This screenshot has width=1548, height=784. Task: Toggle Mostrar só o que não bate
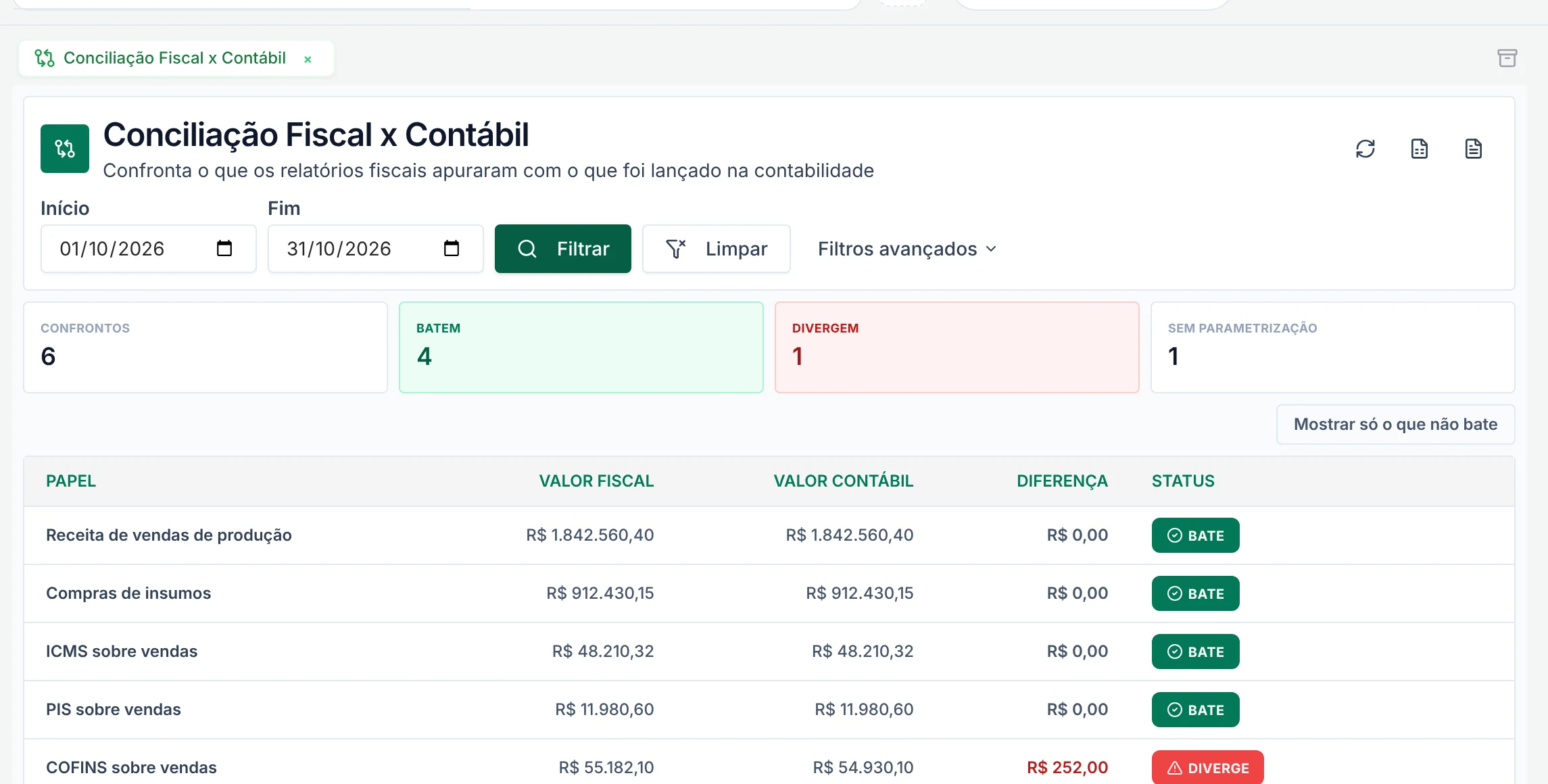[x=1395, y=424]
